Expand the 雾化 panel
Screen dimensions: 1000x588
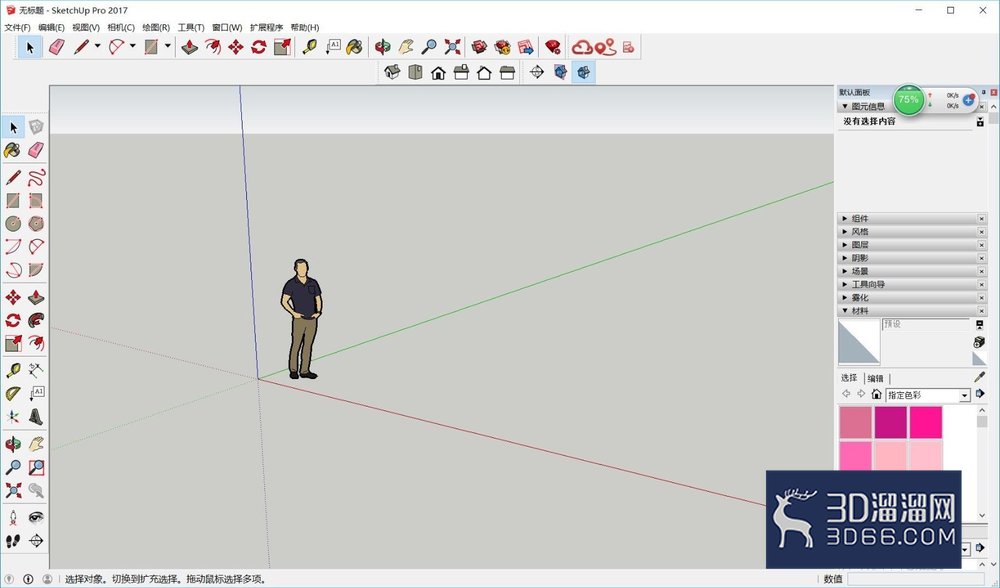912,298
